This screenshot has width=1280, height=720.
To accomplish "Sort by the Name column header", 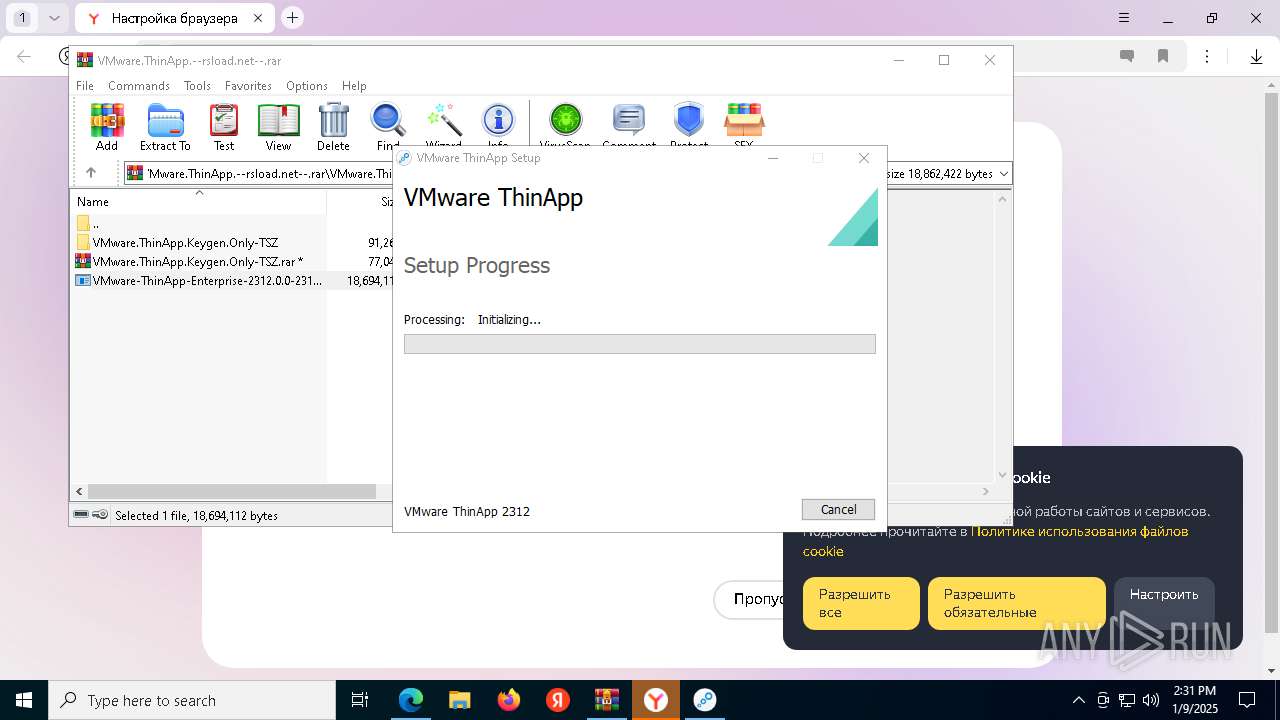I will 199,201.
